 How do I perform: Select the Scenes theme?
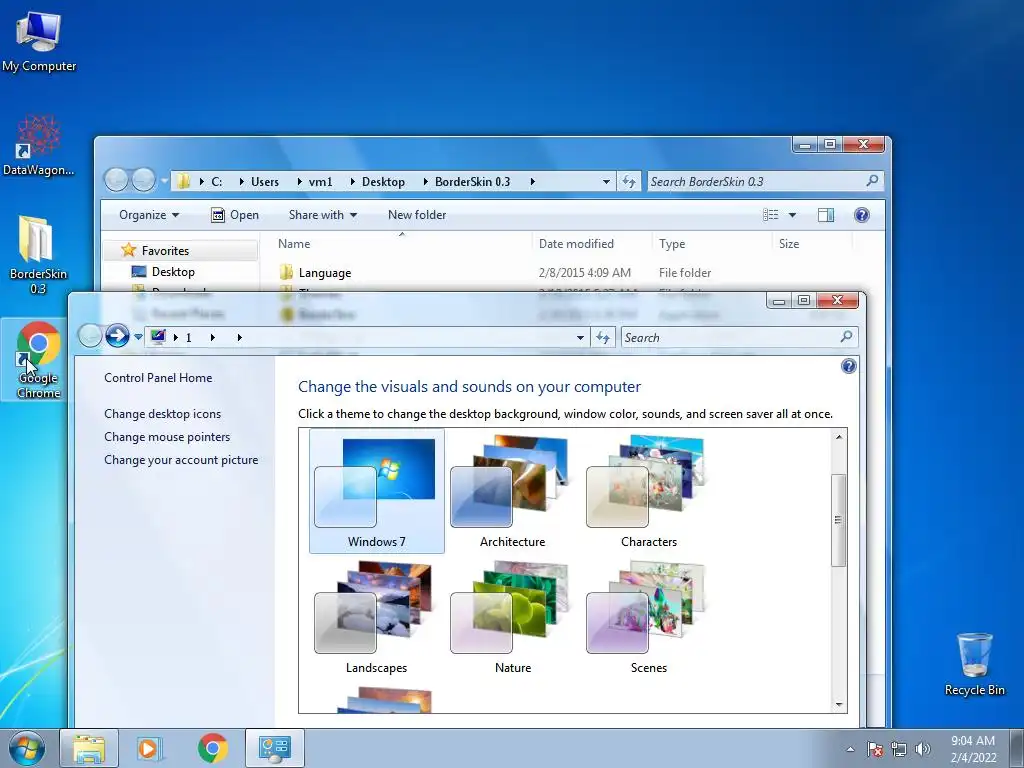648,617
